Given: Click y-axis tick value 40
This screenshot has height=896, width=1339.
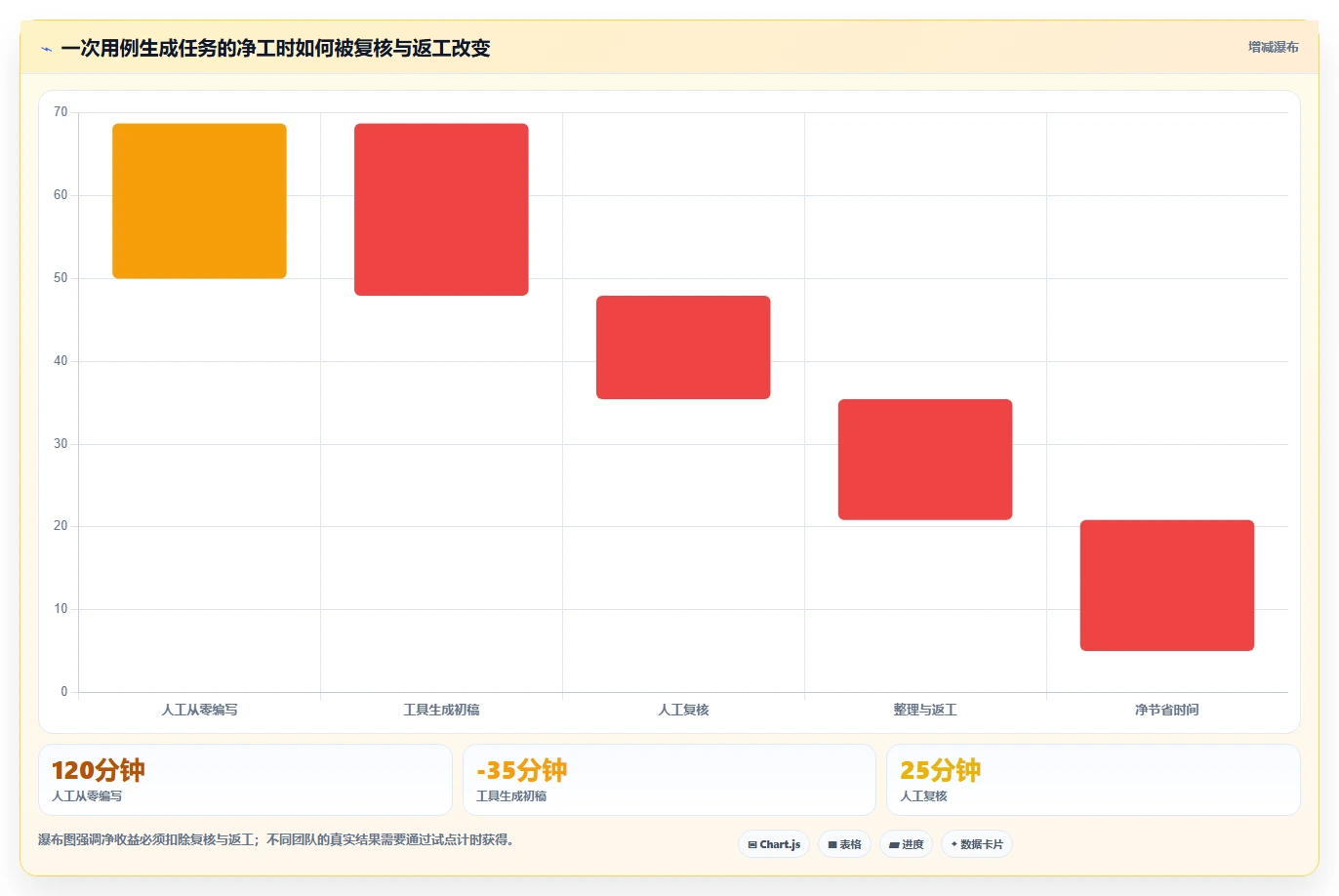Looking at the screenshot, I should (x=61, y=361).
